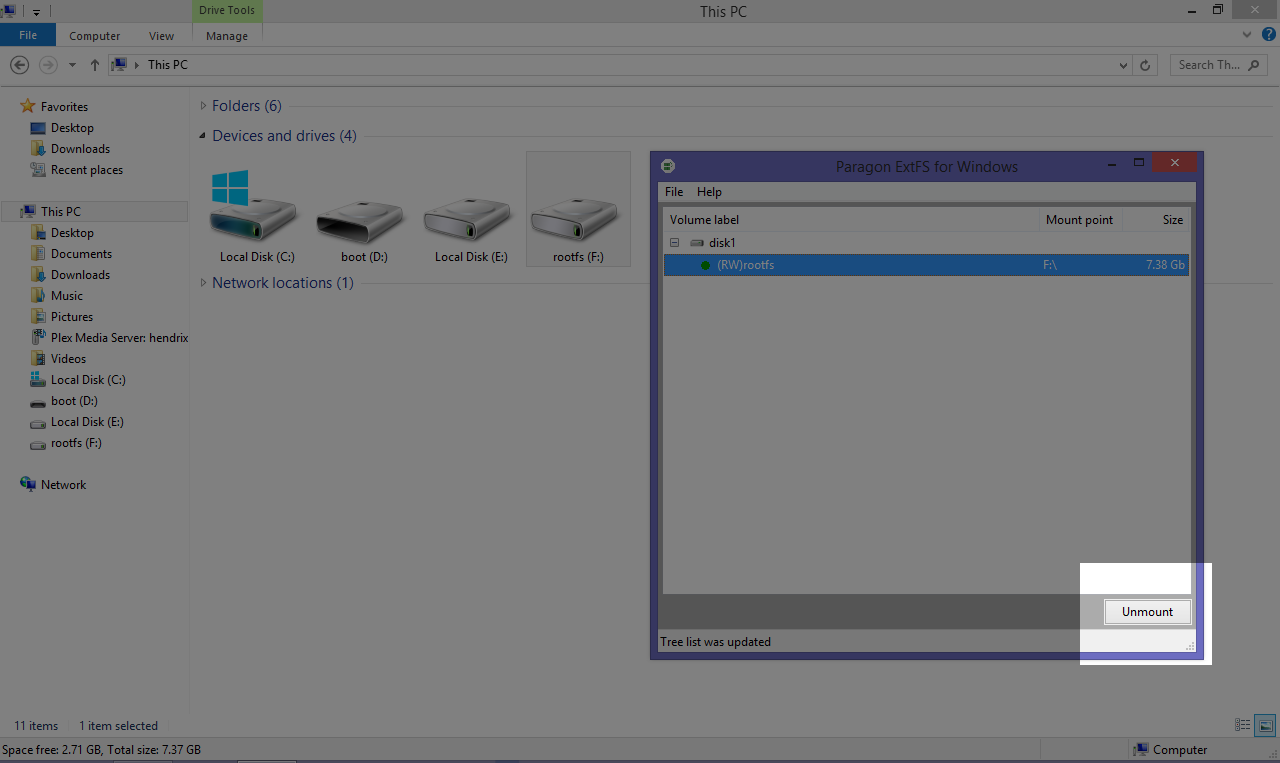Open Local Disk (E:) in sidebar

[87, 422]
